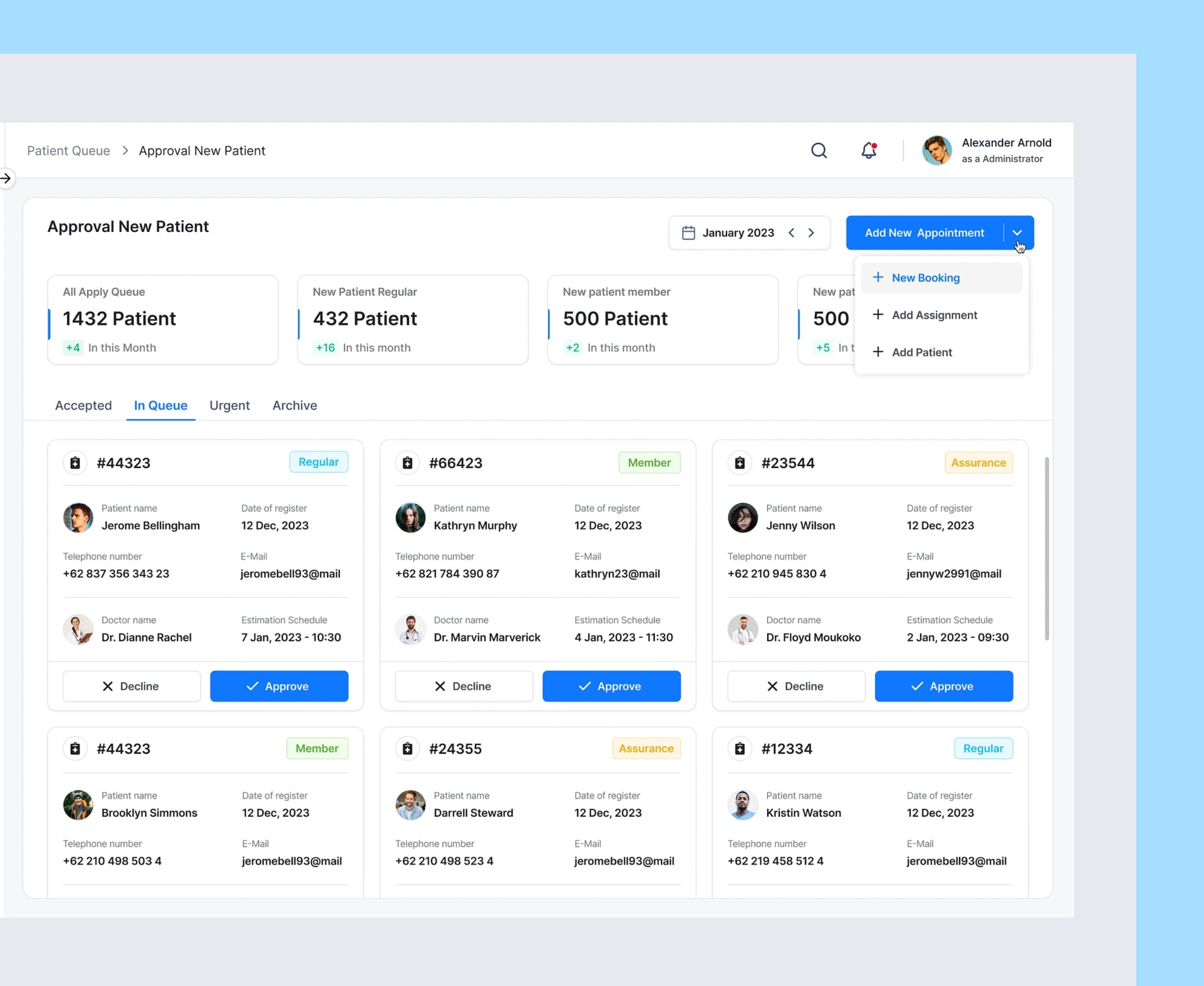This screenshot has width=1204, height=986.
Task: Open the notifications bell
Action: tap(868, 151)
